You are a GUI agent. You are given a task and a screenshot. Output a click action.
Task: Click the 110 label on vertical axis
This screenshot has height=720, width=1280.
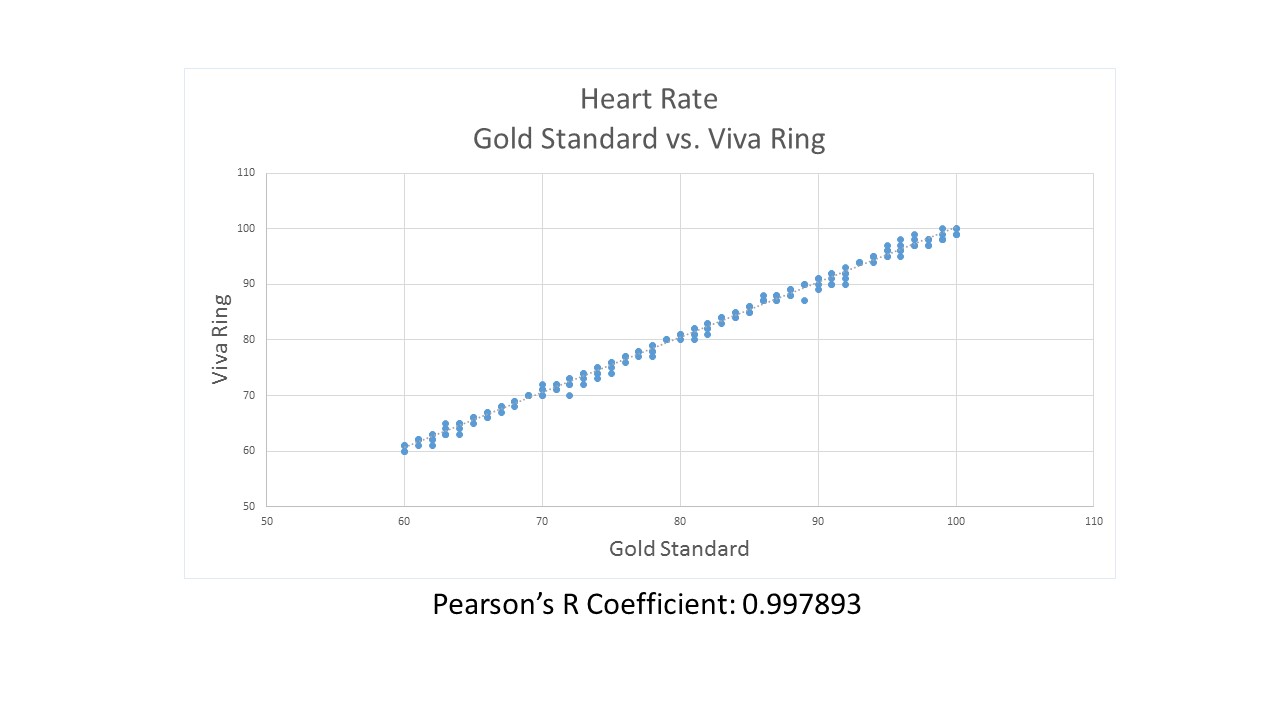pyautogui.click(x=246, y=173)
